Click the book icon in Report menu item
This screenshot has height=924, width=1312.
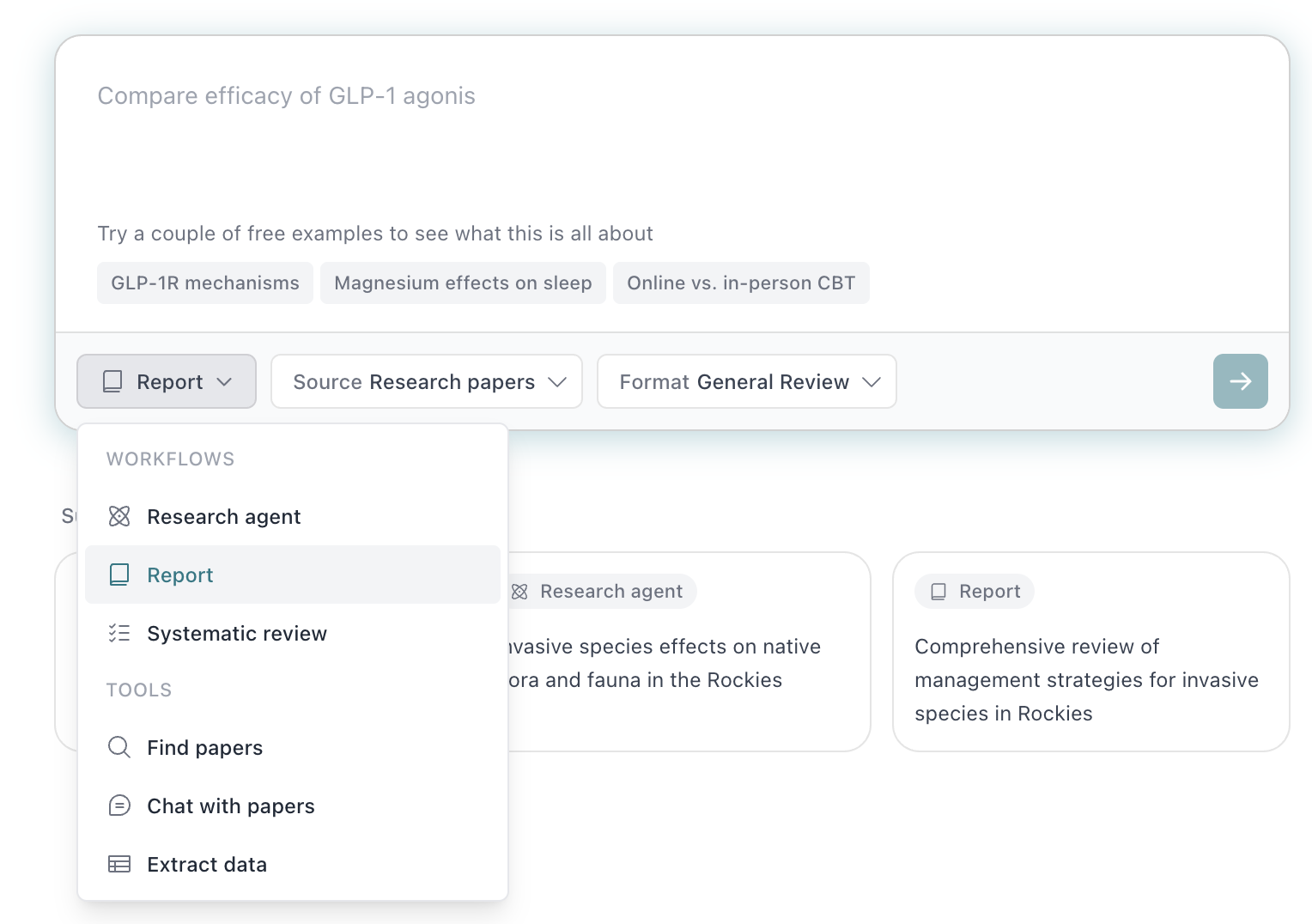[x=119, y=574]
